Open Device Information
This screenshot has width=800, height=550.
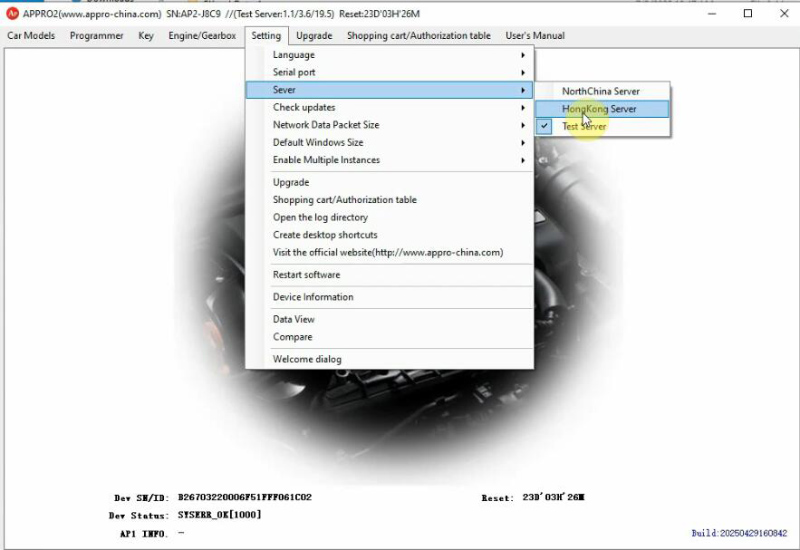click(x=389, y=297)
